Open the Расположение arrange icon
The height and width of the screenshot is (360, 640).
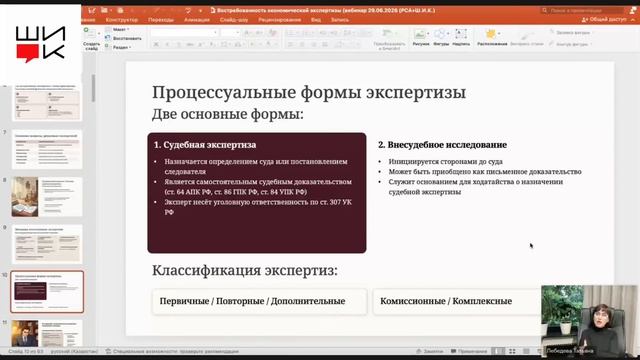pos(491,34)
